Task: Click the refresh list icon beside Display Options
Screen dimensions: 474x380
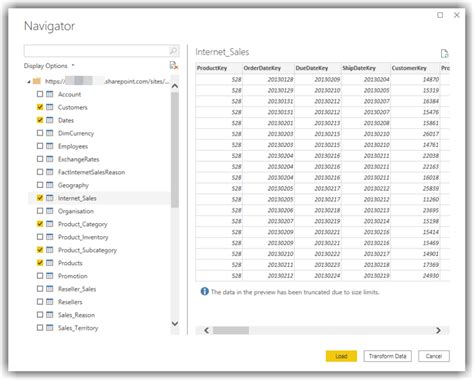Action: 174,65
